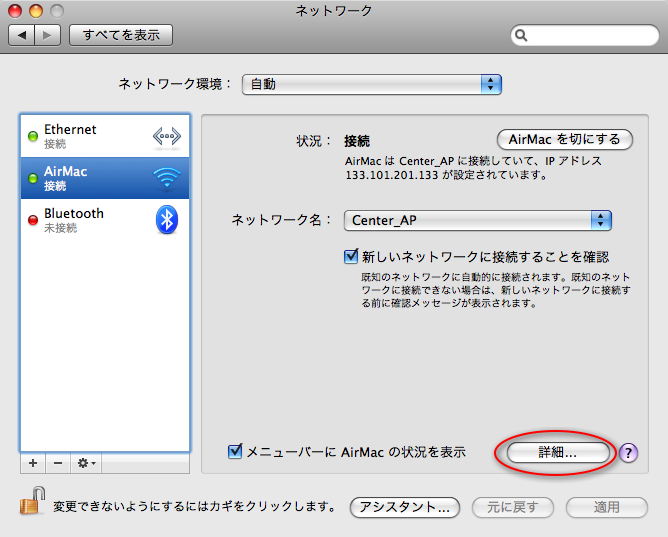Click the padlock icon to prevent changes
The image size is (668, 537).
pos(32,501)
